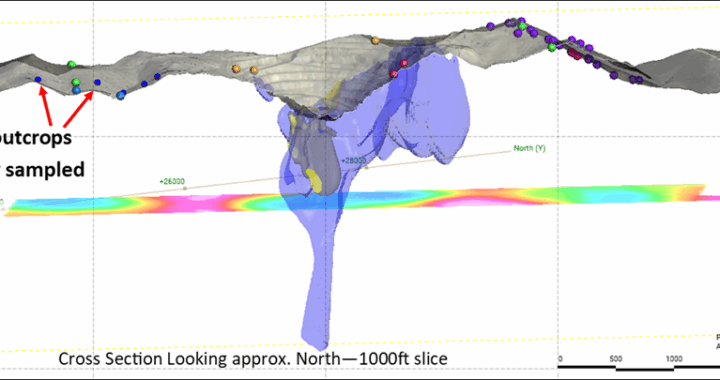Click the 500 mark on the scale bar
This screenshot has width=720, height=380.
(616, 359)
